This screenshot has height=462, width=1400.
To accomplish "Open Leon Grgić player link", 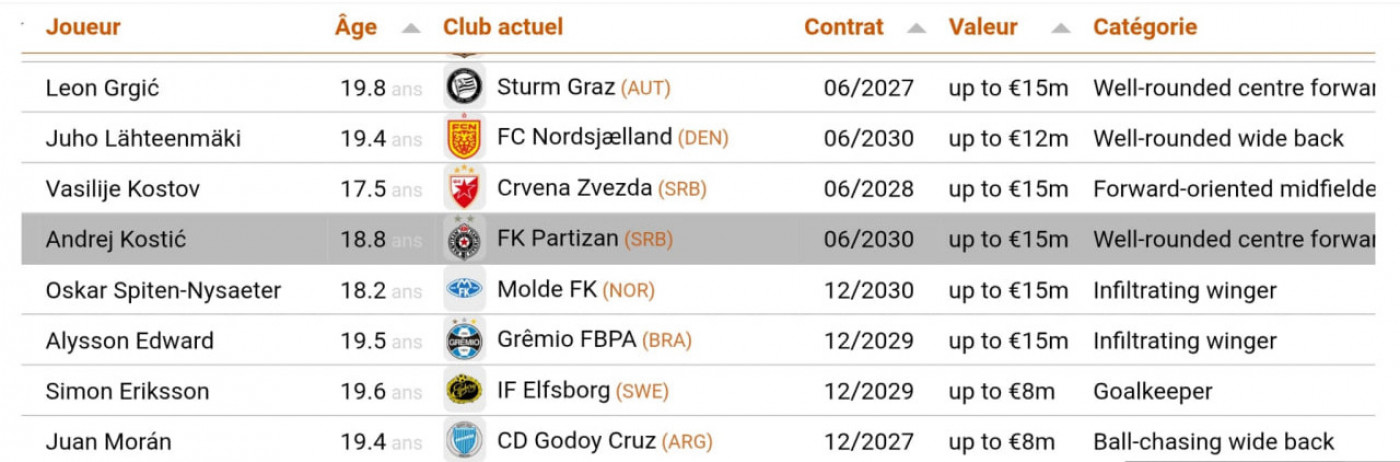I will (102, 88).
